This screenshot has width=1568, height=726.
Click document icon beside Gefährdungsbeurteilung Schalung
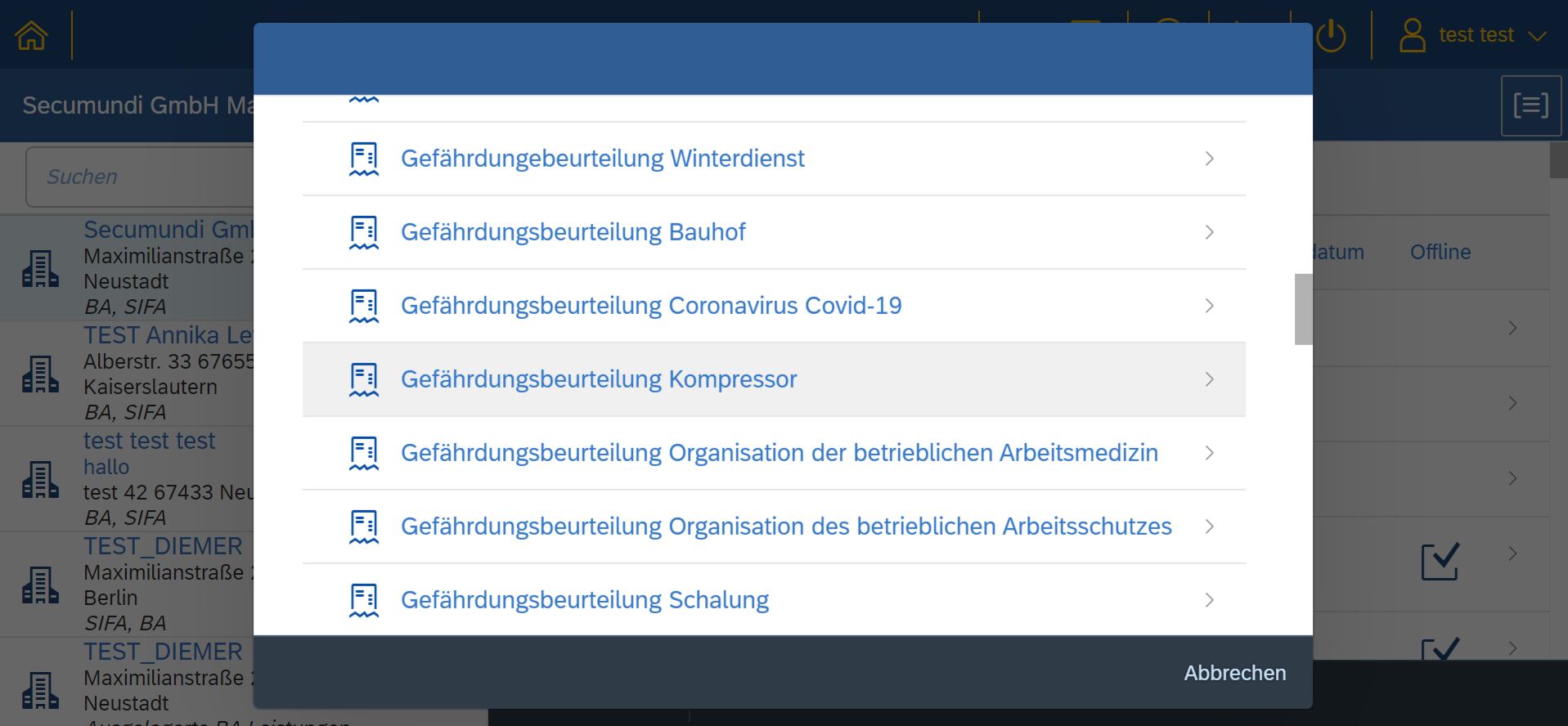click(364, 600)
